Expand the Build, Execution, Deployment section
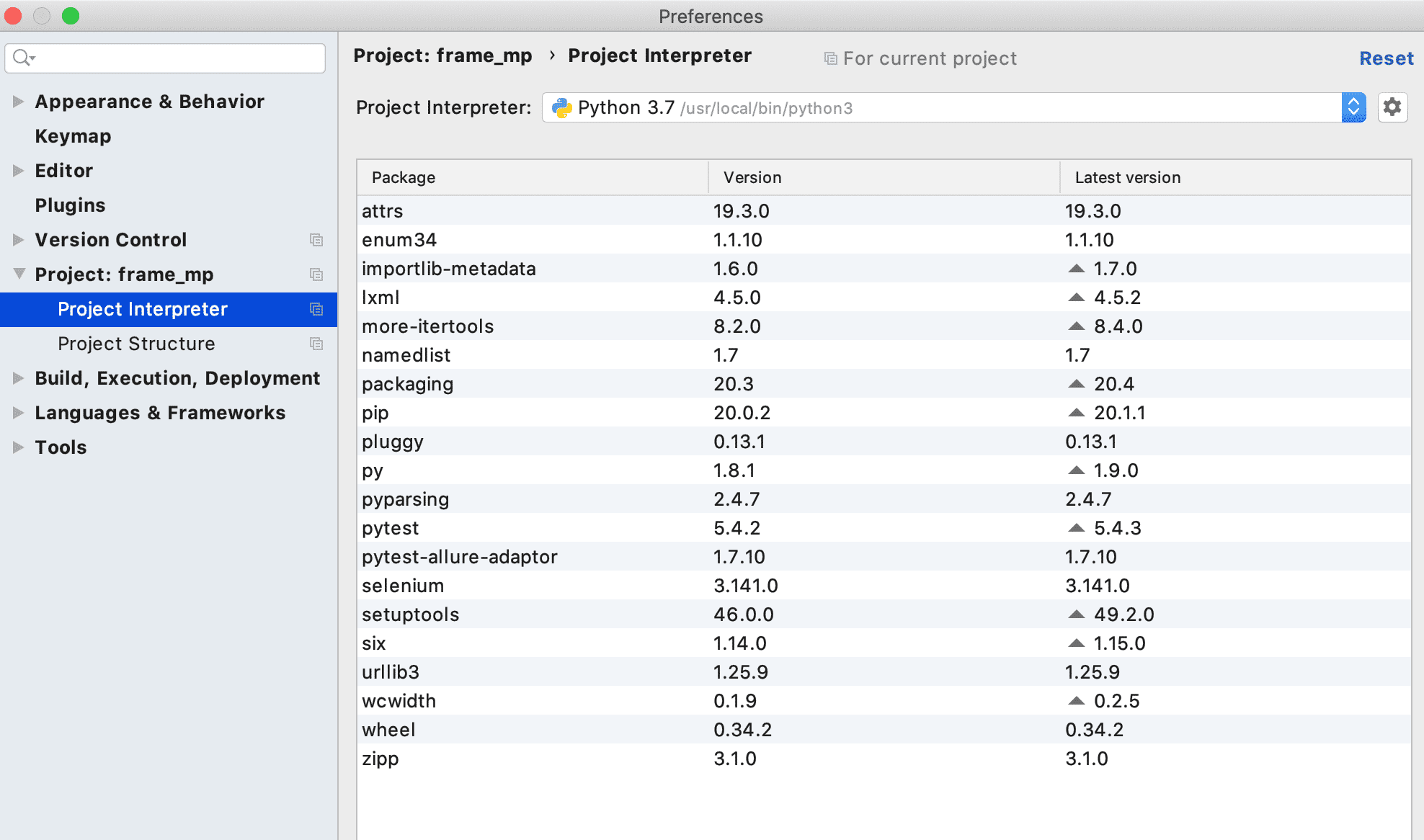1424x840 pixels. click(18, 378)
